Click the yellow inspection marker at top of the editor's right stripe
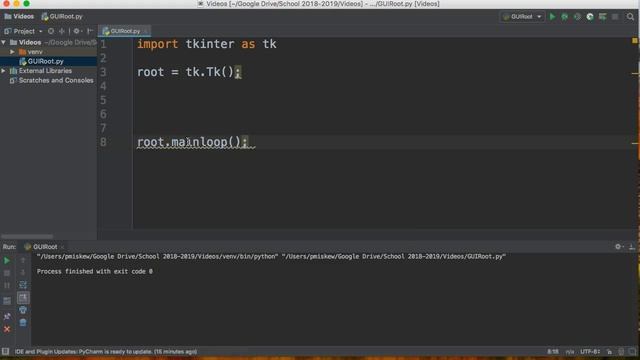Viewport: 640px width, 360px height. coord(635,40)
